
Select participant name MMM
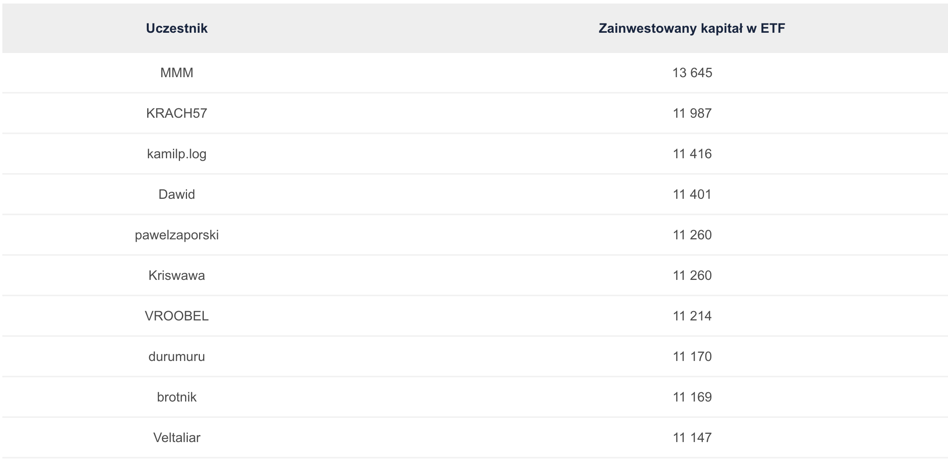176,73
